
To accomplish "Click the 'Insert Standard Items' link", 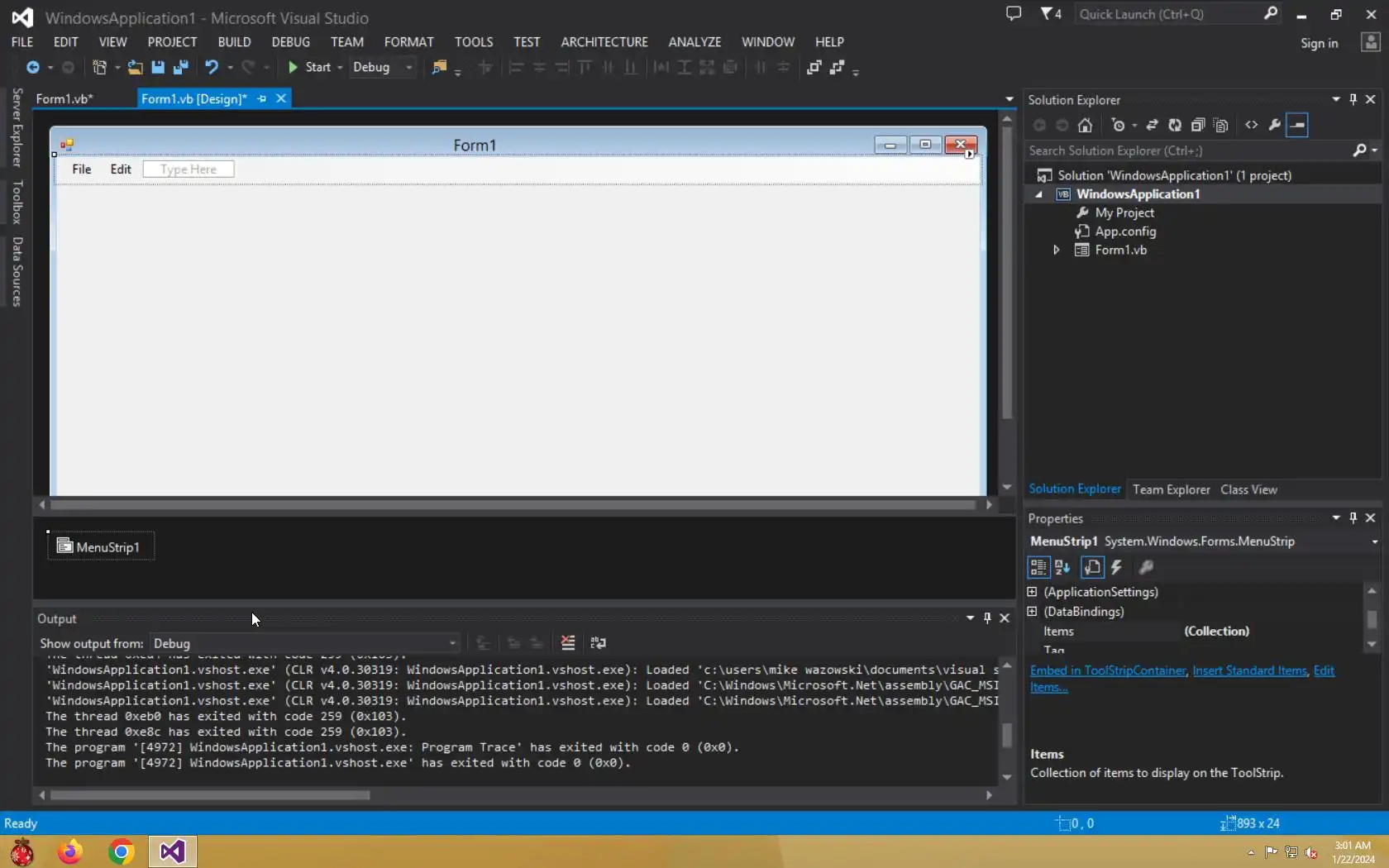I will (x=1249, y=670).
